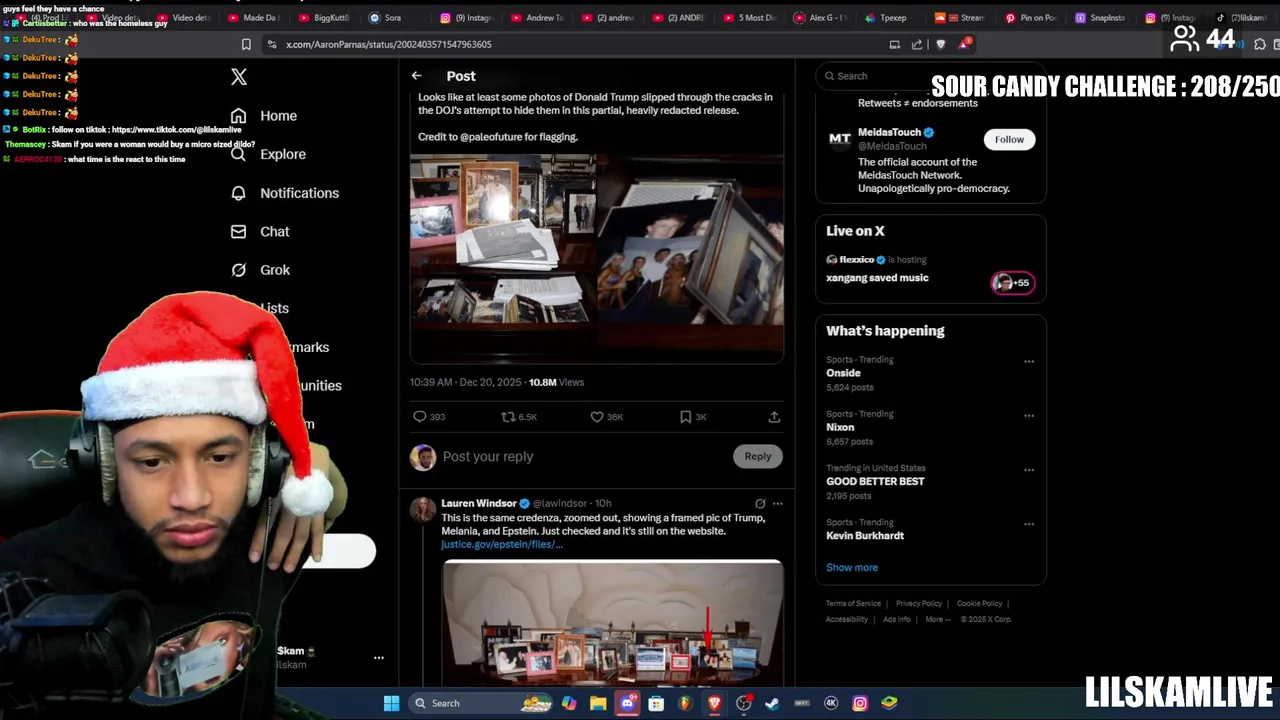
Task: Open the Cookie Policy footer link
Action: [x=979, y=604]
